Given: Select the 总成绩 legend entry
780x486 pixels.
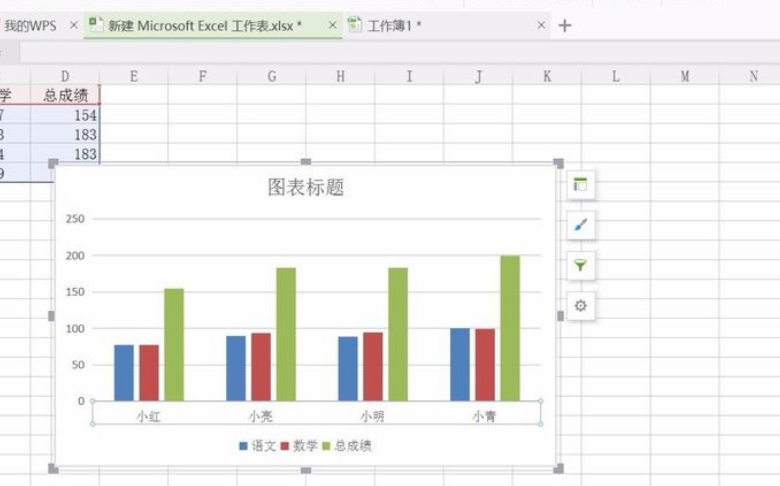Looking at the screenshot, I should coord(347,446).
